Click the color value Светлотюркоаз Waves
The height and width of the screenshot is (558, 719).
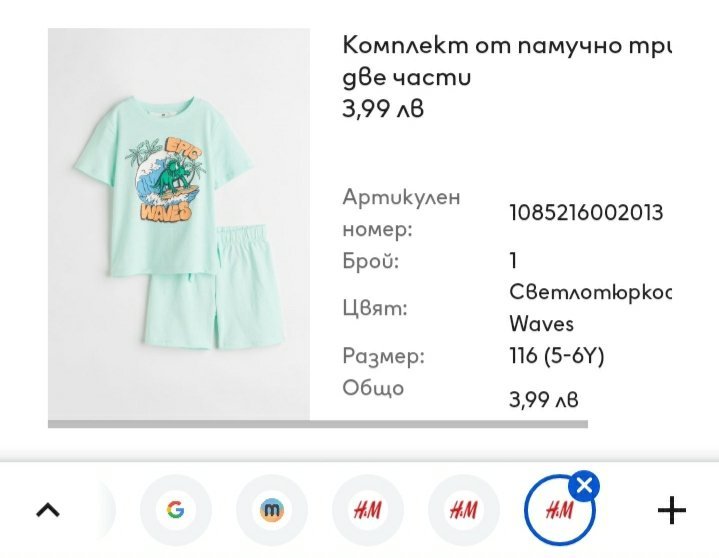coord(590,308)
